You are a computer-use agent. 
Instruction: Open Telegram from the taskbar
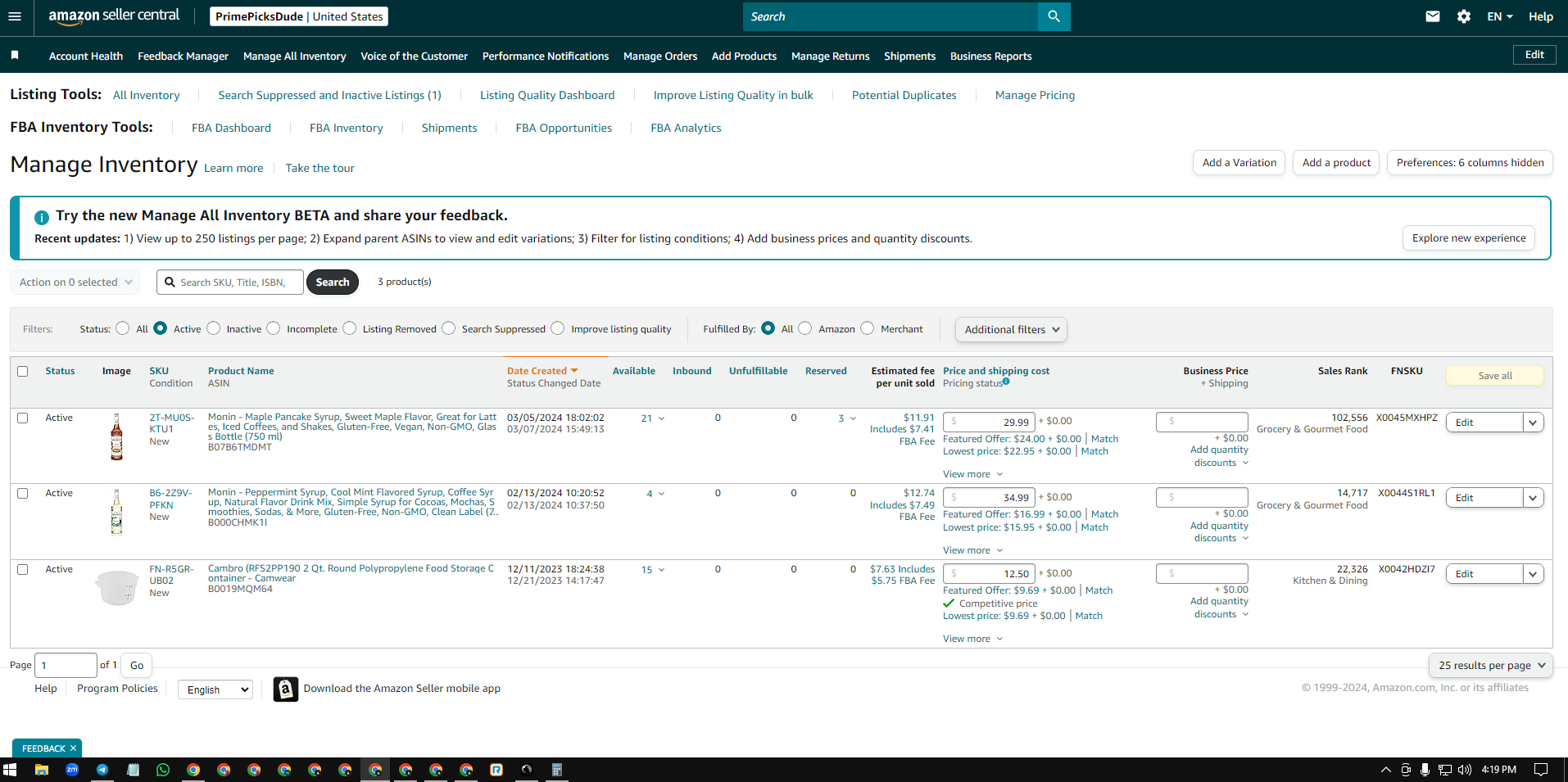[x=102, y=770]
